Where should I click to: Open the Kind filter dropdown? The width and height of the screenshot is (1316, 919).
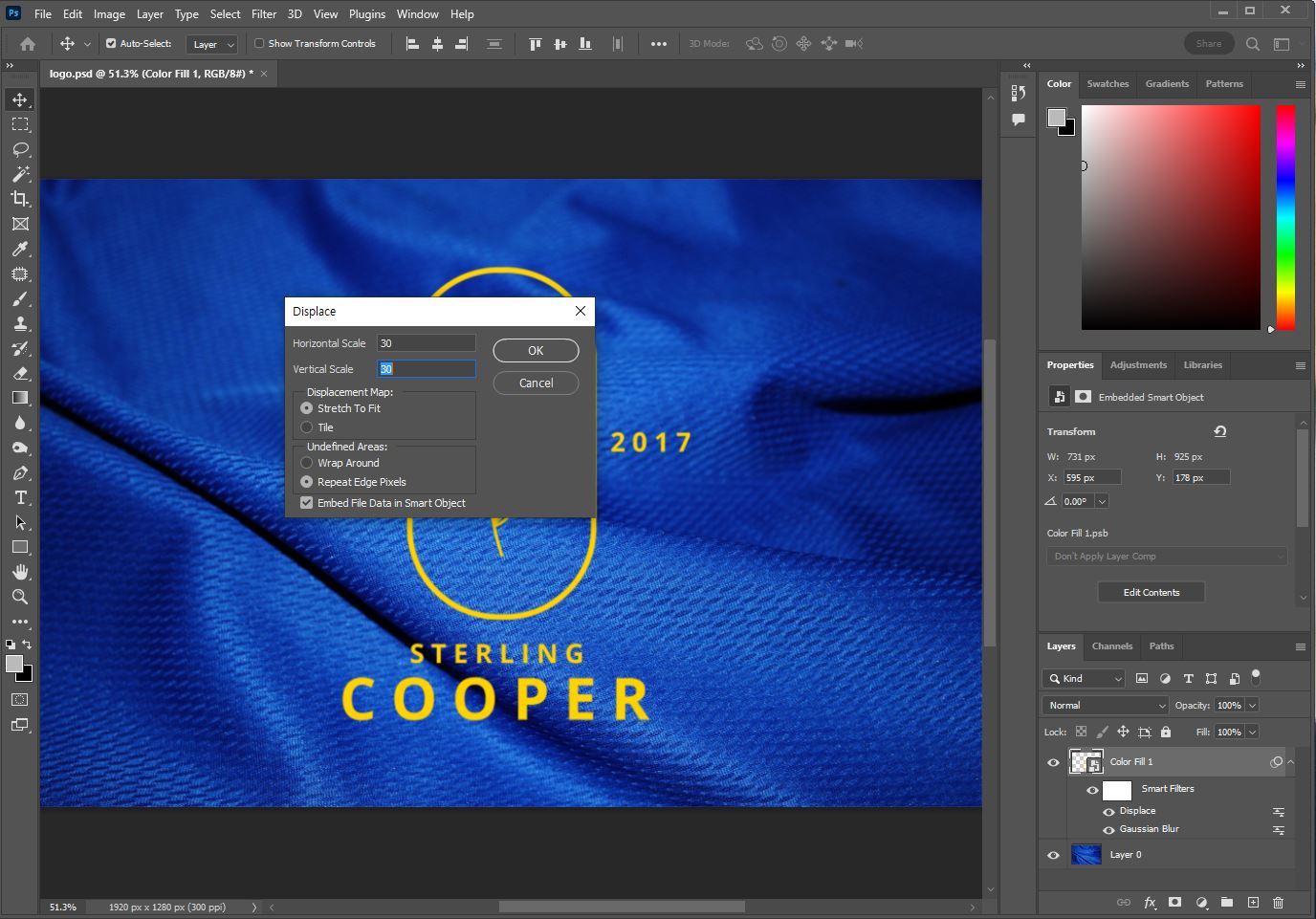tap(1084, 679)
